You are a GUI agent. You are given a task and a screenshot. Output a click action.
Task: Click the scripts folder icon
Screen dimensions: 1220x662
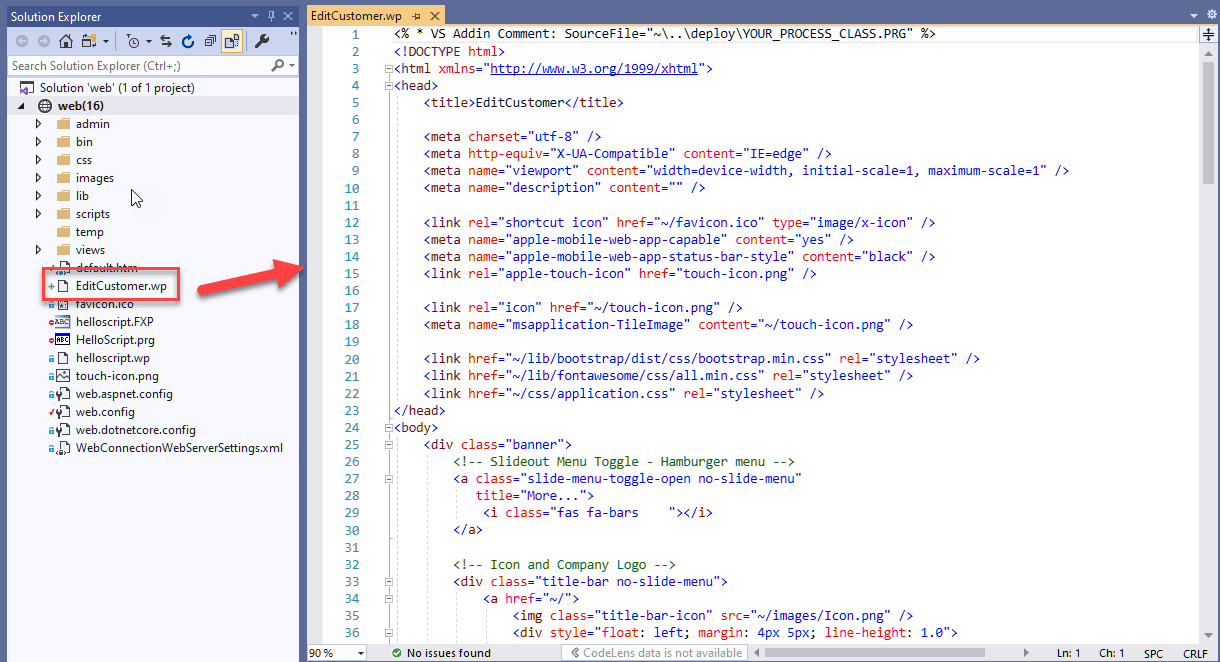(x=63, y=214)
